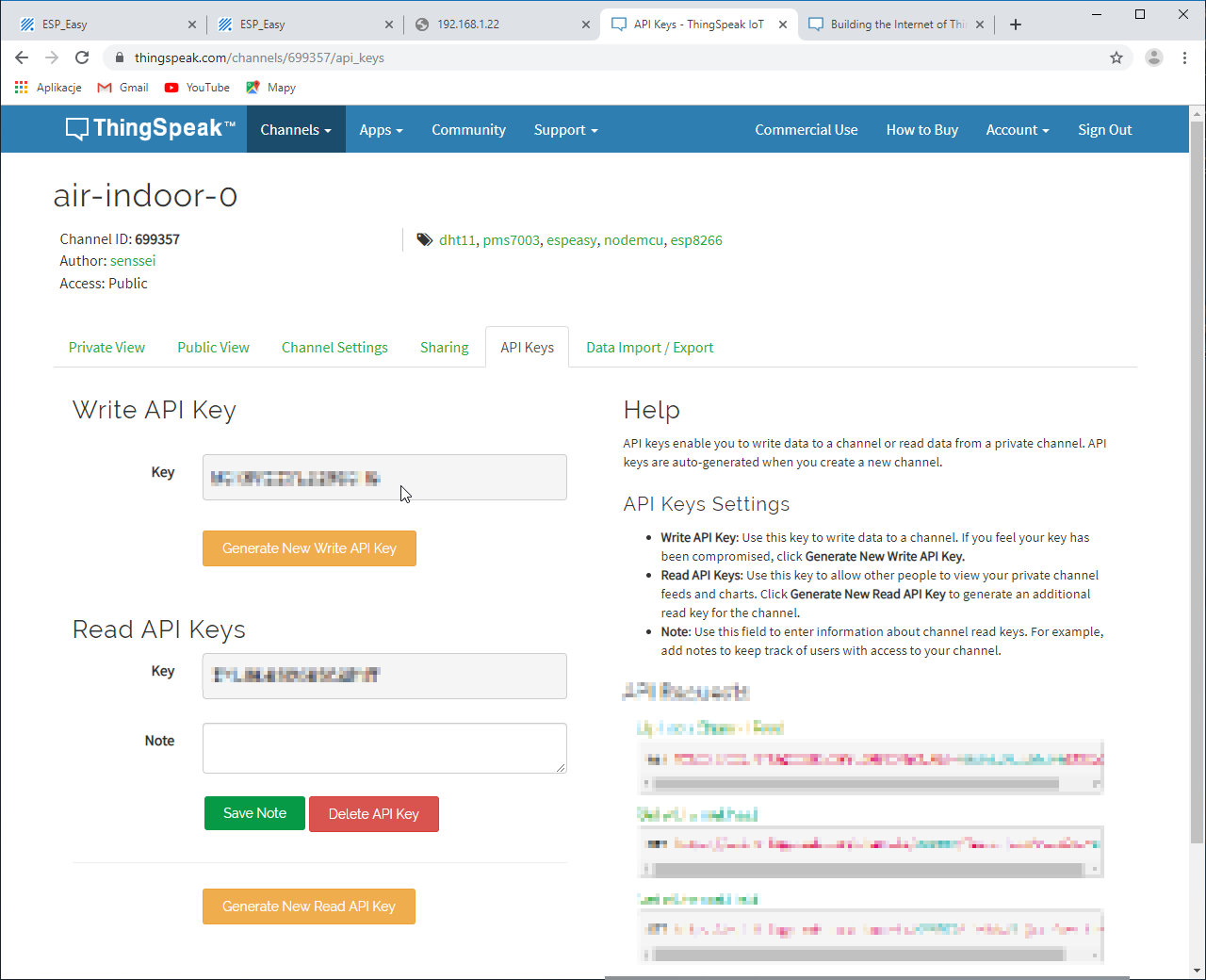
Task: Go back with the browser back arrow
Action: coord(22,57)
